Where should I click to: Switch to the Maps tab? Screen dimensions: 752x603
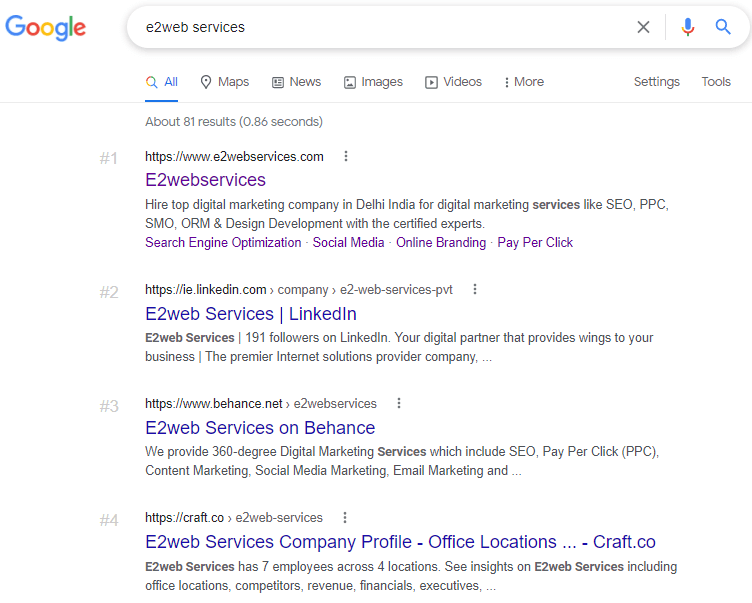point(225,82)
